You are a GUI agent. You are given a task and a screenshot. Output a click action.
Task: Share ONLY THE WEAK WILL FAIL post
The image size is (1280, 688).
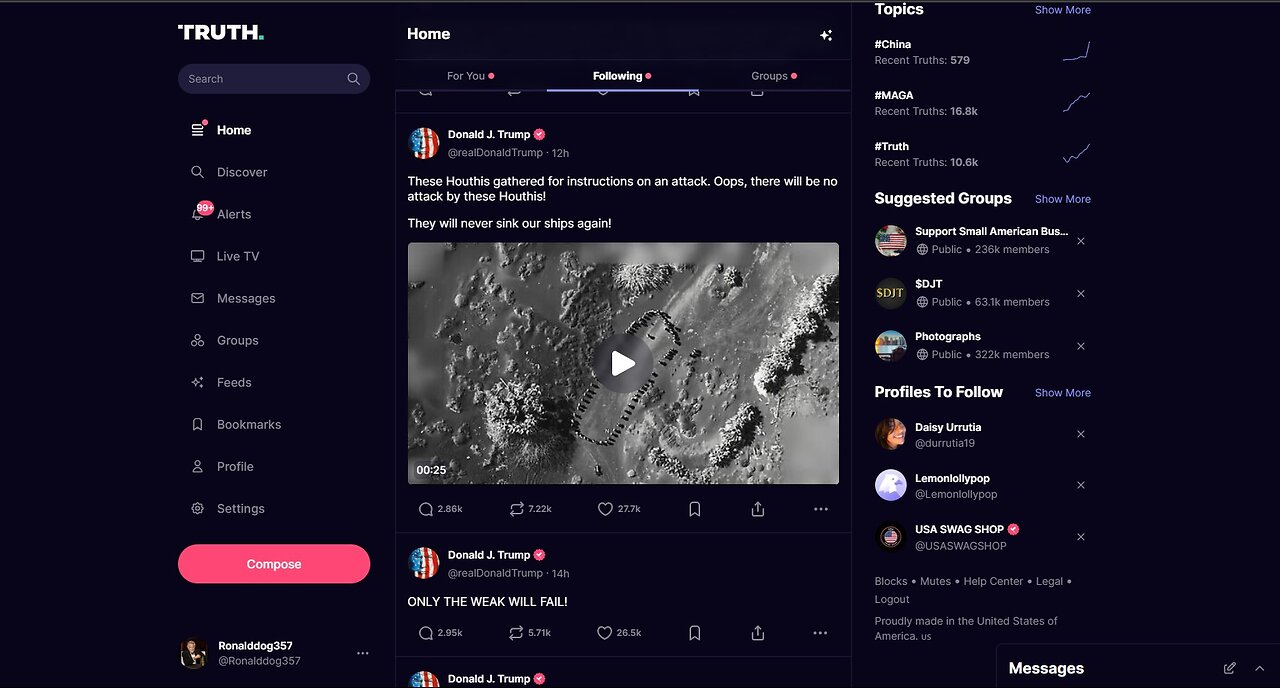click(x=758, y=633)
